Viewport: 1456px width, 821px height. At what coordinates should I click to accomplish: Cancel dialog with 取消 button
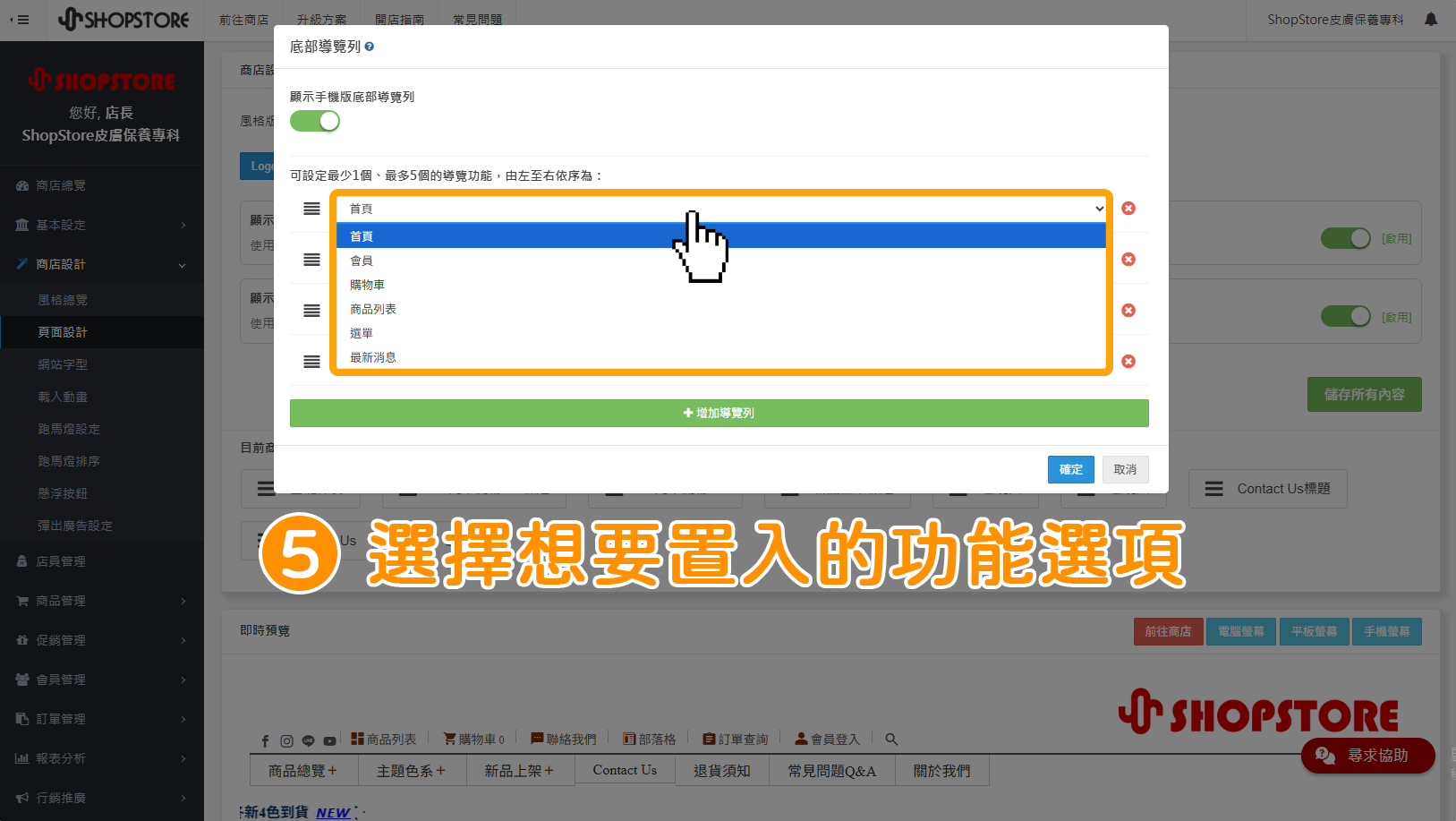pos(1125,469)
